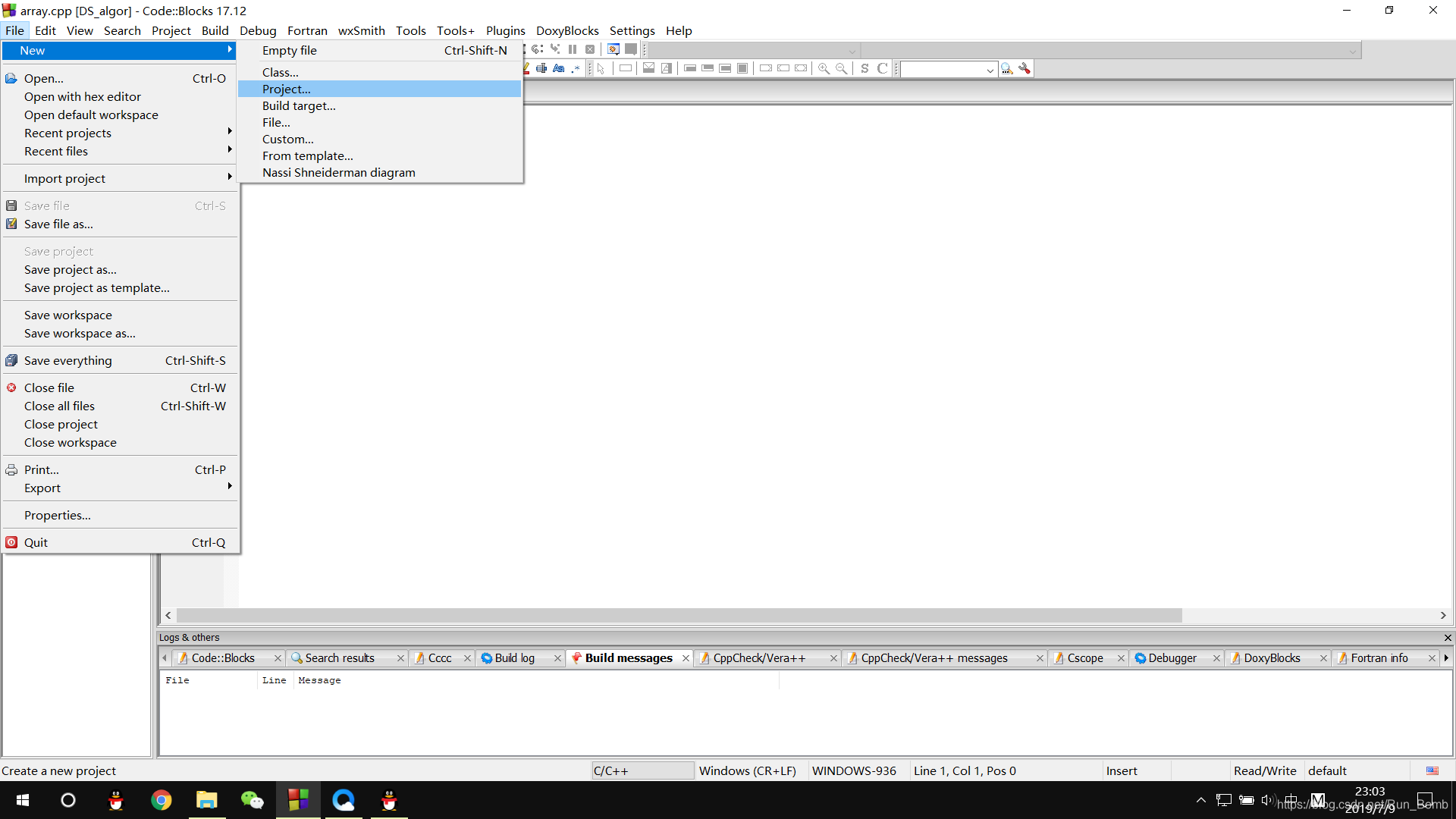Click the Debugger panel tab
1456x819 pixels.
tap(1170, 658)
